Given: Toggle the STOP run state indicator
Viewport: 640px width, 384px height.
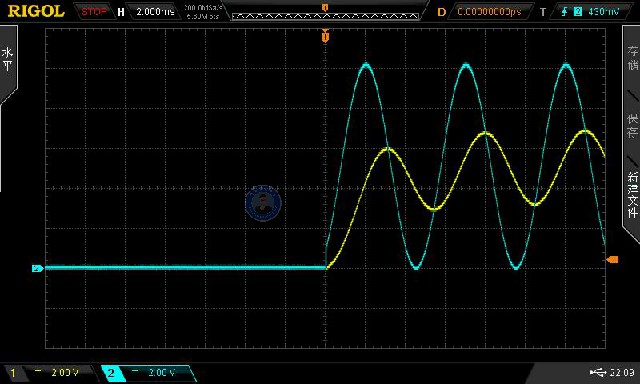Looking at the screenshot, I should tap(94, 11).
